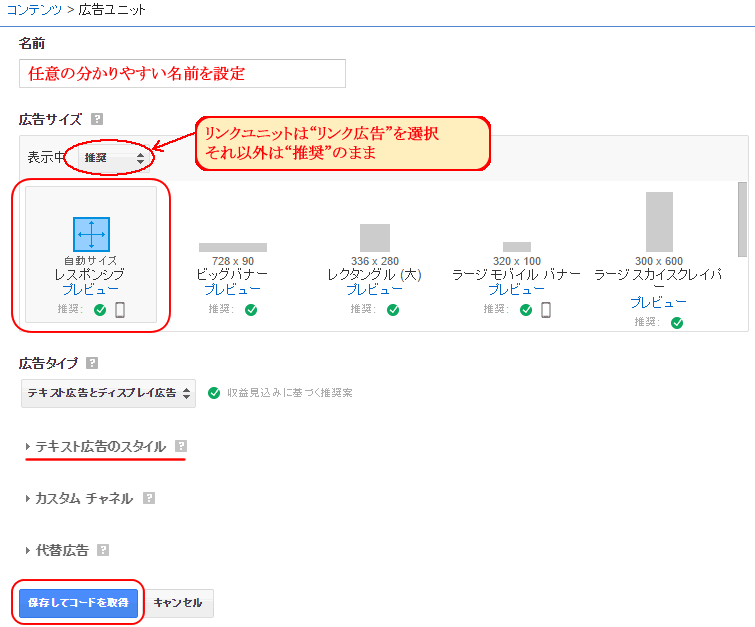The image size is (755, 627).
Task: Select the responsive auto-size ad icon
Action: click(x=91, y=234)
